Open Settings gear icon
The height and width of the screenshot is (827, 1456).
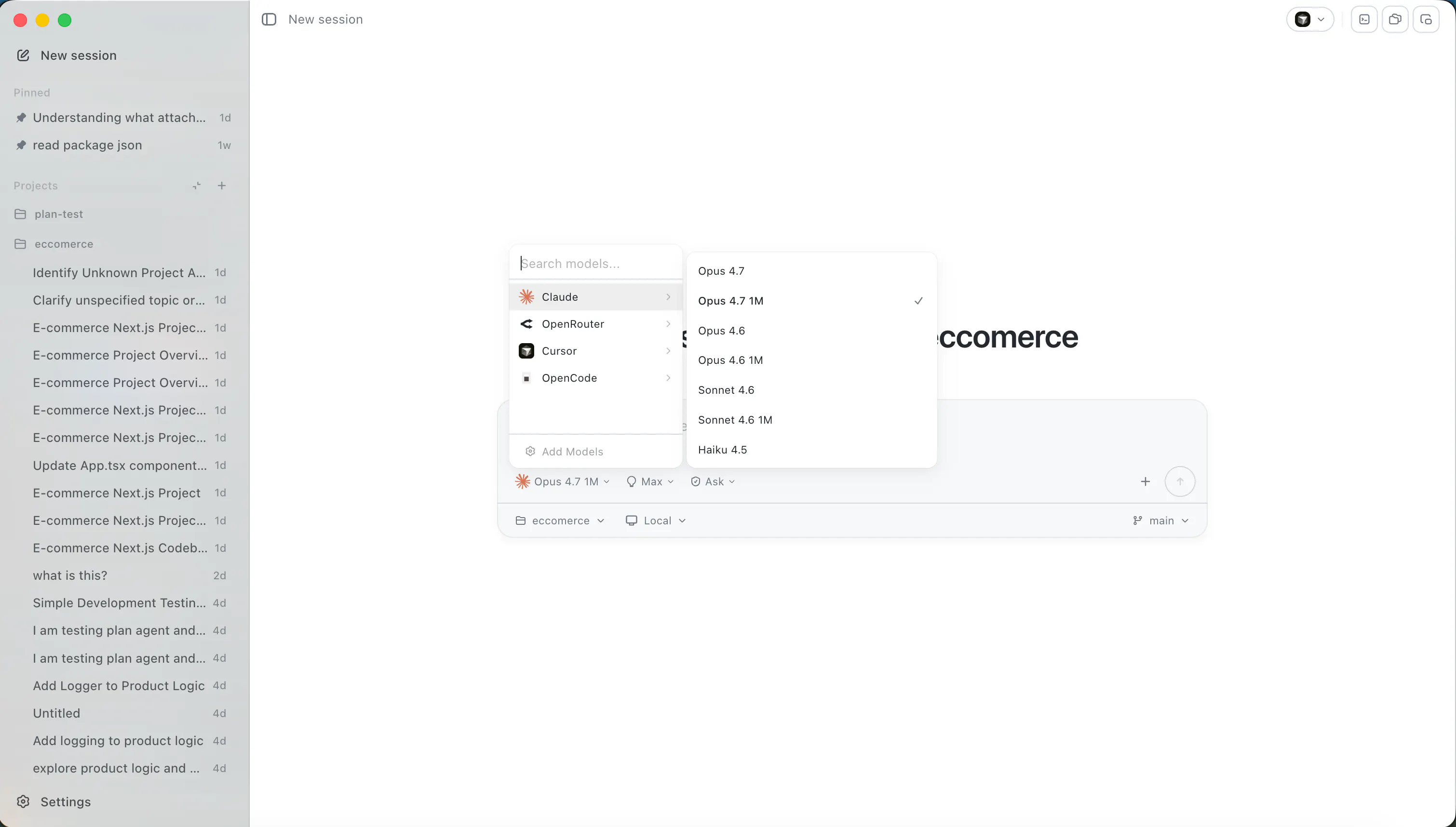click(23, 801)
